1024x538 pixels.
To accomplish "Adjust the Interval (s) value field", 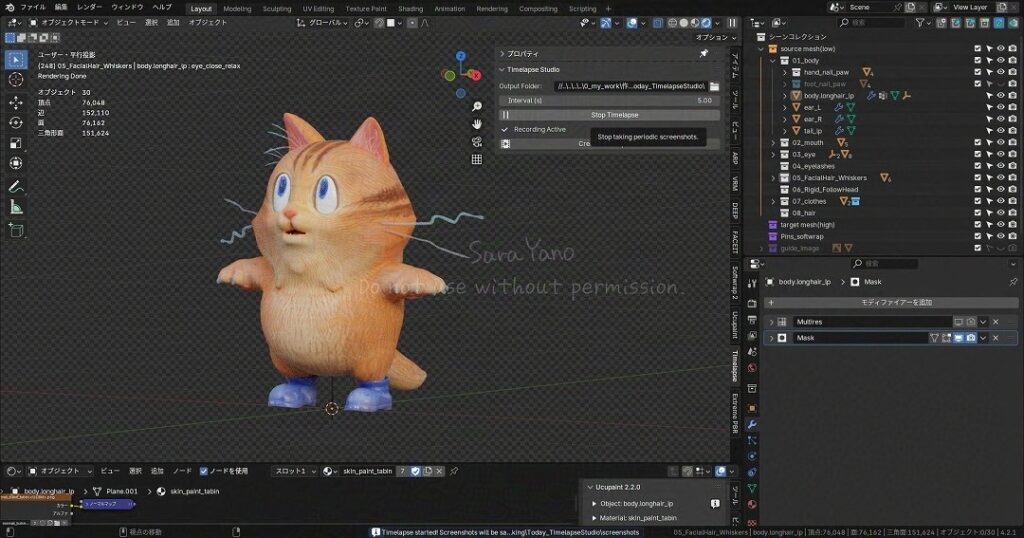I will click(610, 100).
